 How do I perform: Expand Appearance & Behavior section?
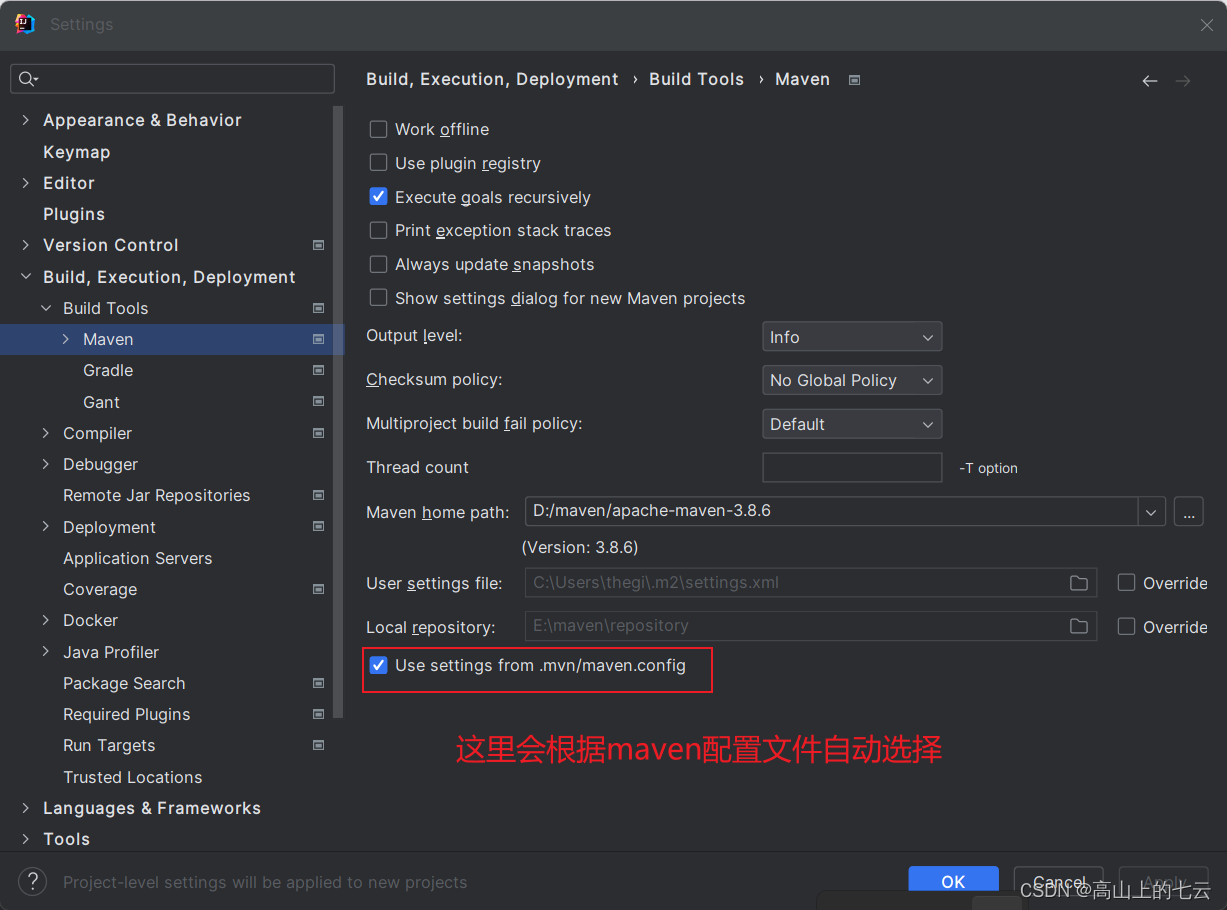25,120
